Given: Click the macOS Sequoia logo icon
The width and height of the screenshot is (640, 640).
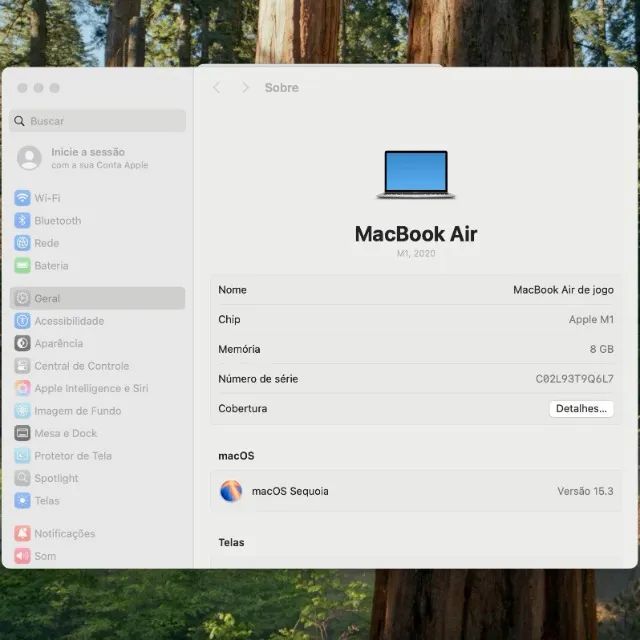Looking at the screenshot, I should pyautogui.click(x=231, y=491).
